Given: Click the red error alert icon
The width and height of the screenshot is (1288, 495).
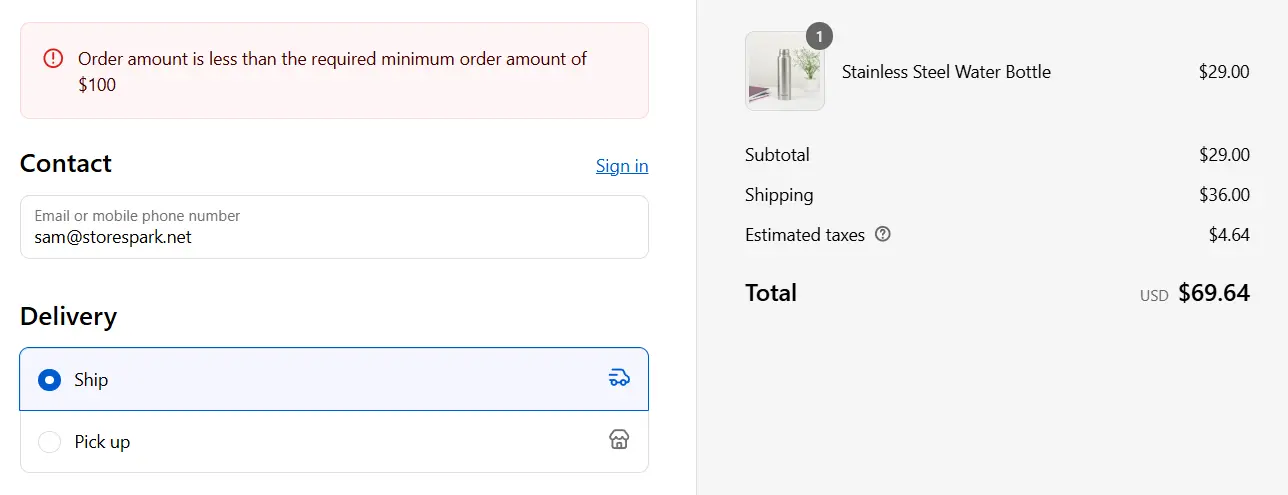Looking at the screenshot, I should click(x=53, y=59).
